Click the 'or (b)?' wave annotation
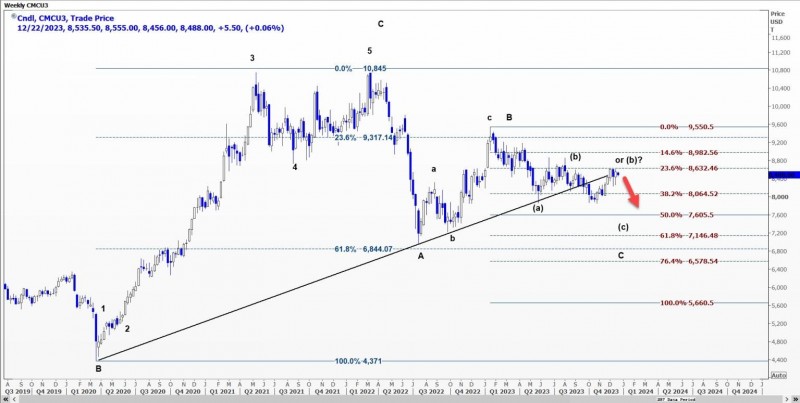800x403 pixels. (628, 160)
